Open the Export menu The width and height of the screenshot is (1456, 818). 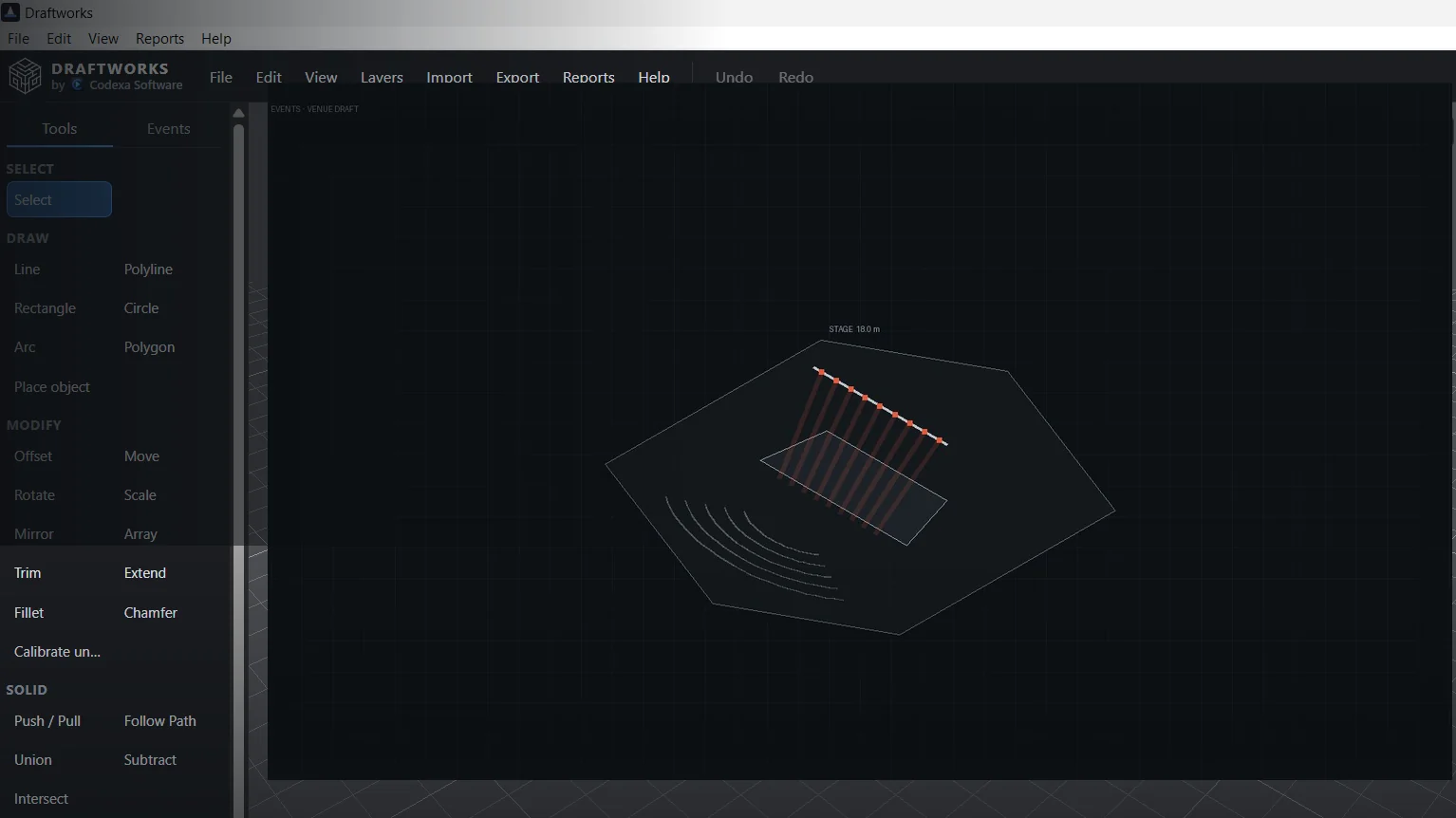(517, 77)
